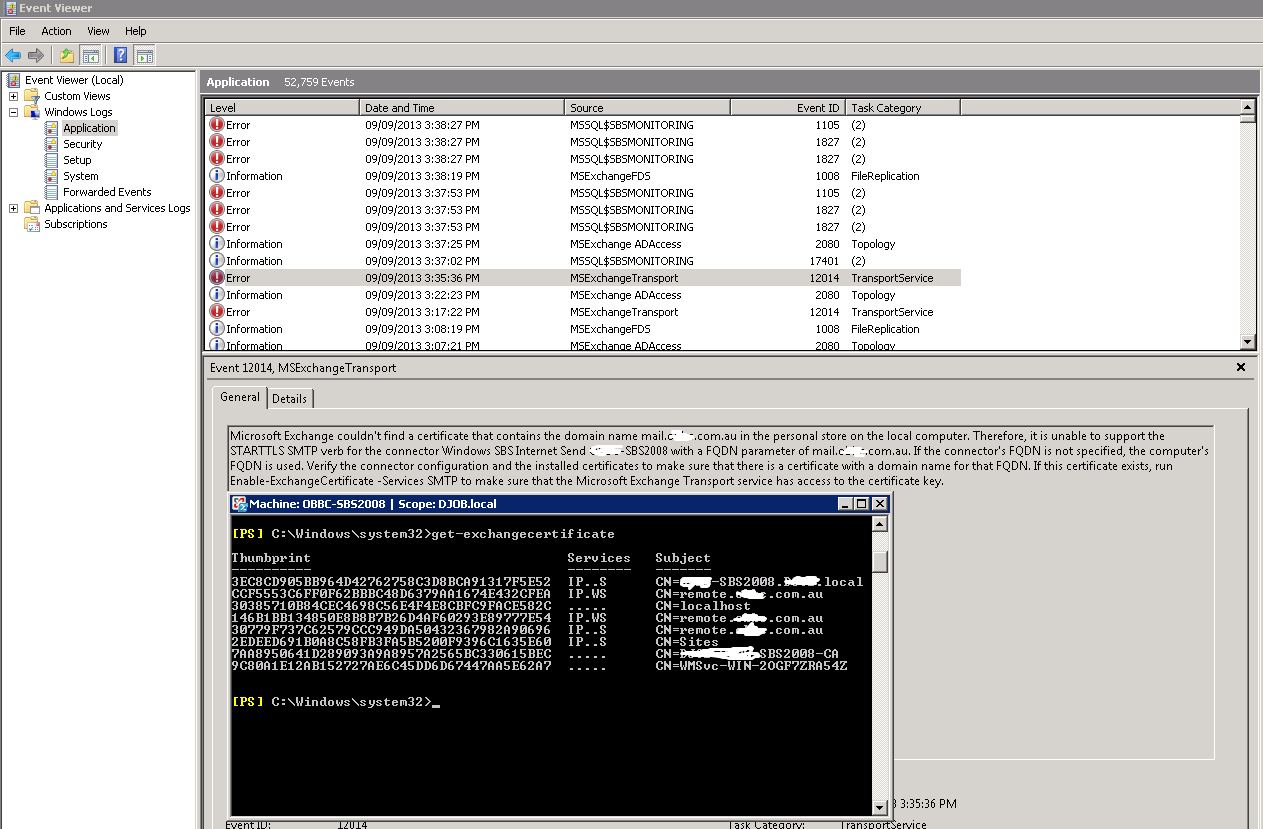The height and width of the screenshot is (829, 1263).
Task: Select event ID 17401 cell
Action: (823, 261)
